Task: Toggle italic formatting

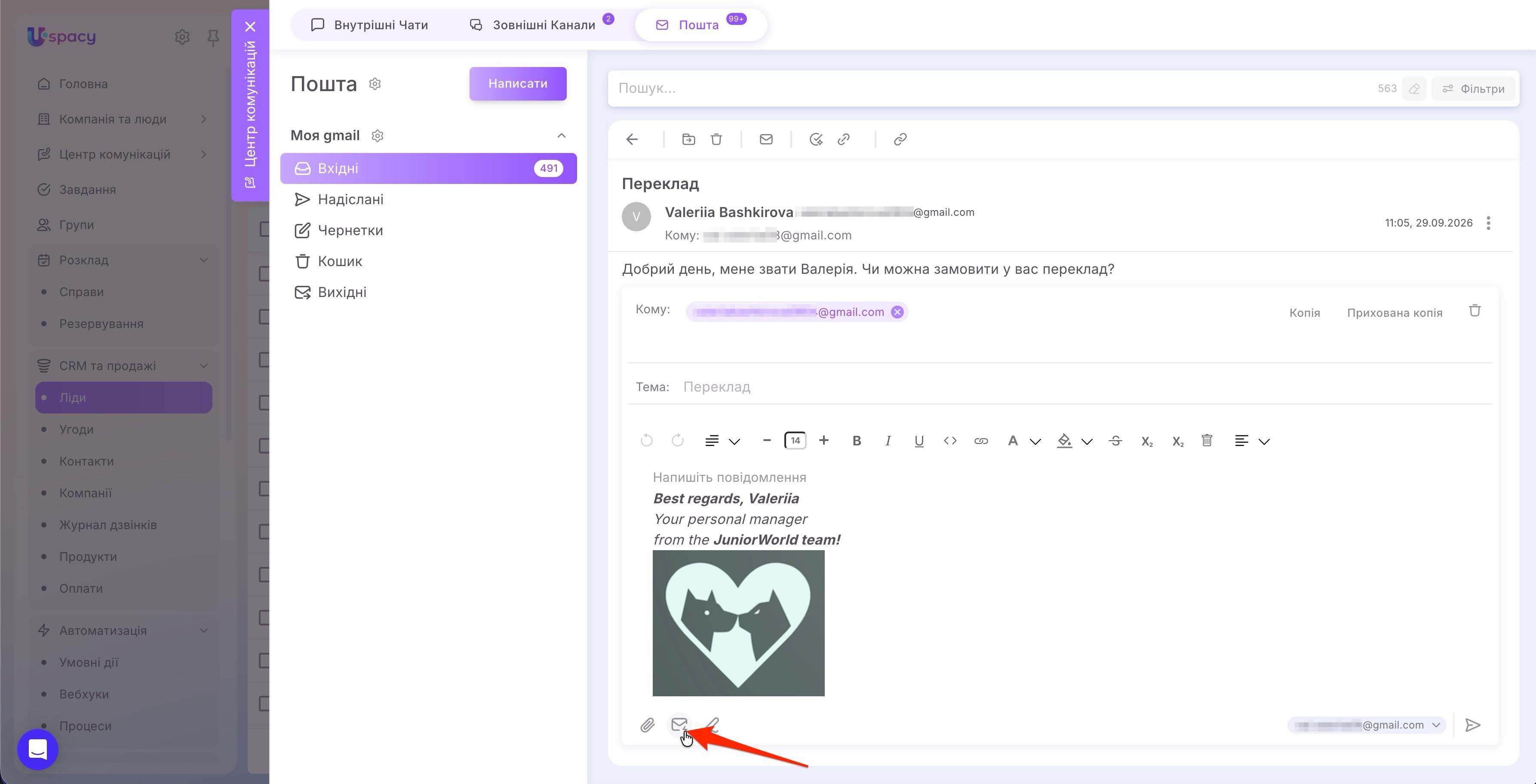Action: click(x=888, y=441)
